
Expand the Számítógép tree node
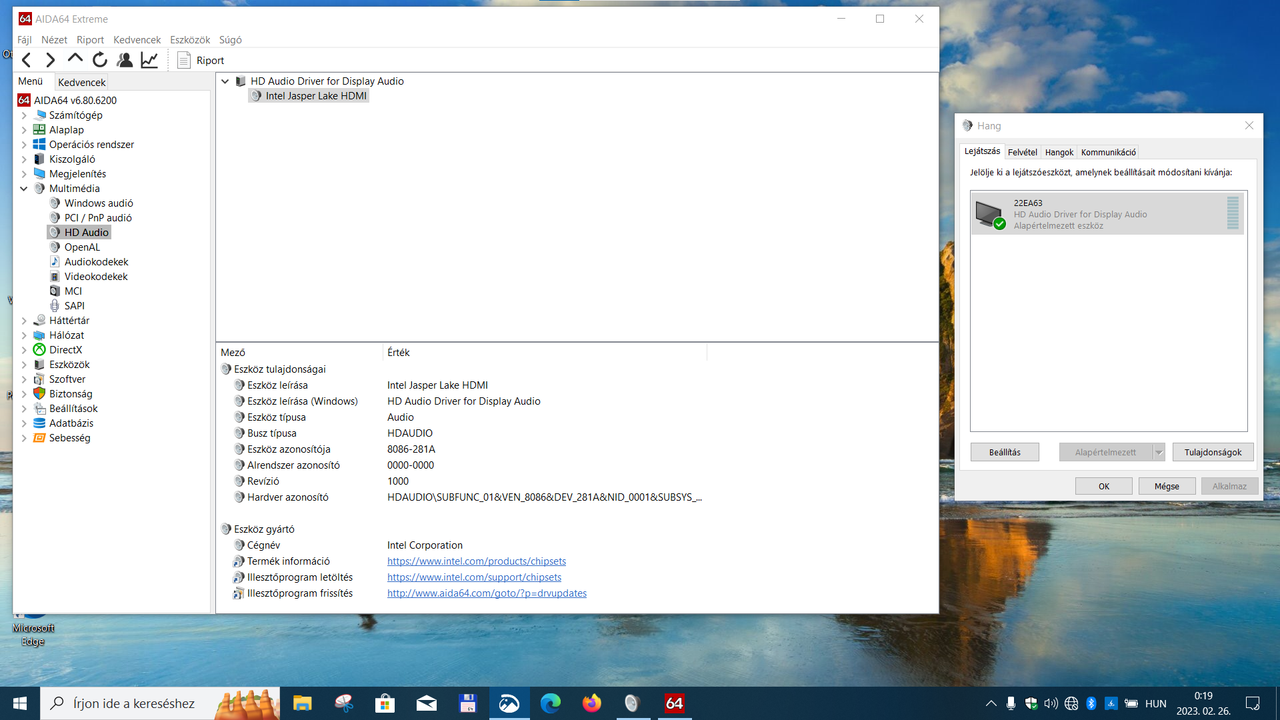[24, 115]
